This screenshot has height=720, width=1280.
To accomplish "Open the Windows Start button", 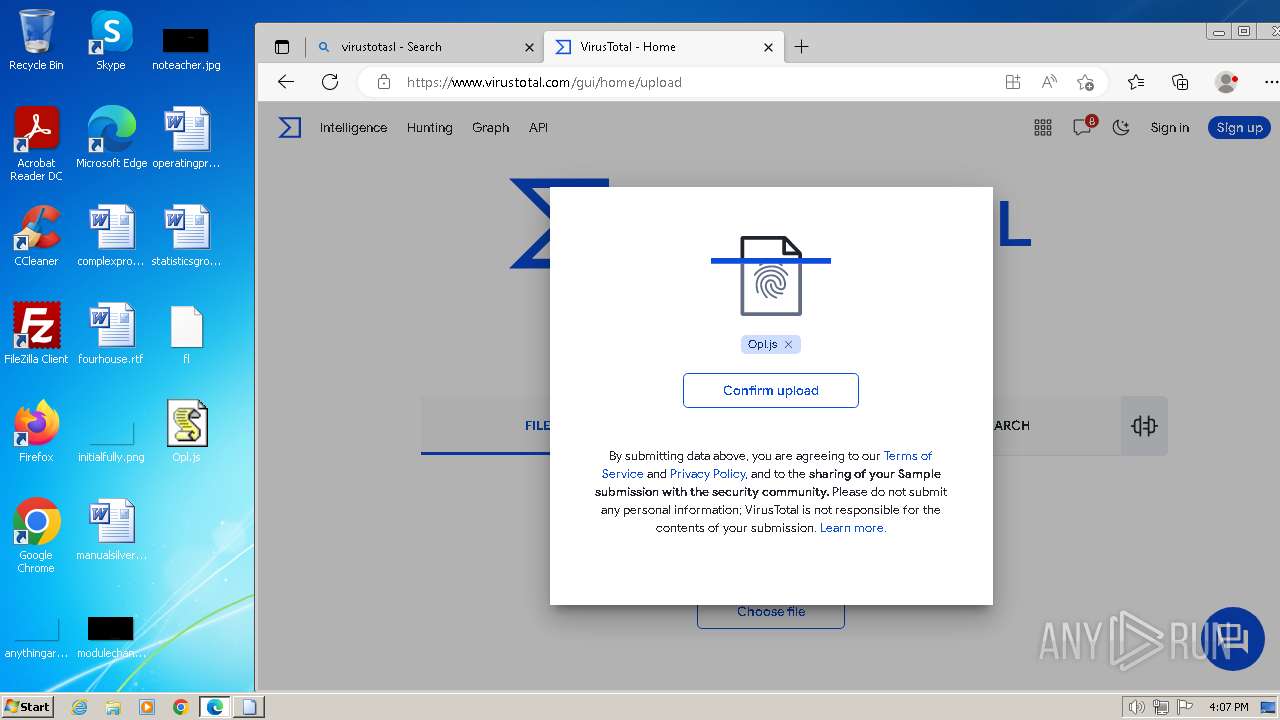I will coord(28,706).
